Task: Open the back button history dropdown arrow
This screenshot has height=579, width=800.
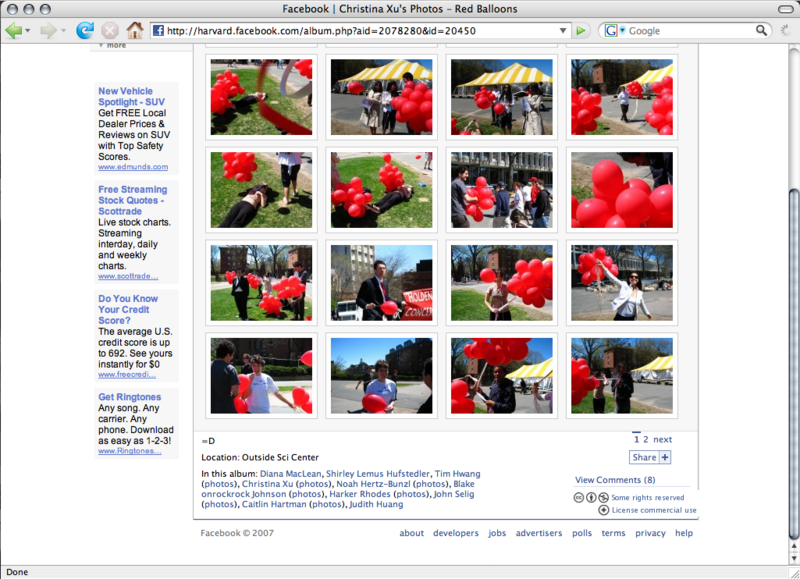Action: point(28,31)
